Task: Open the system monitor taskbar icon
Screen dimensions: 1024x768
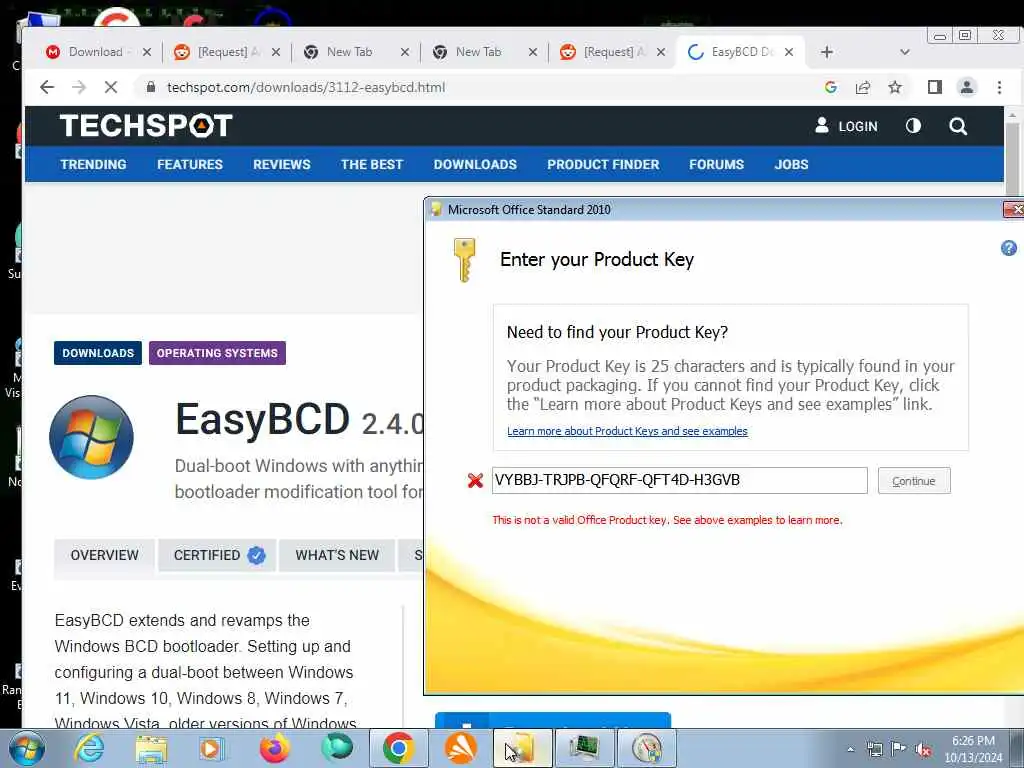Action: [584, 748]
